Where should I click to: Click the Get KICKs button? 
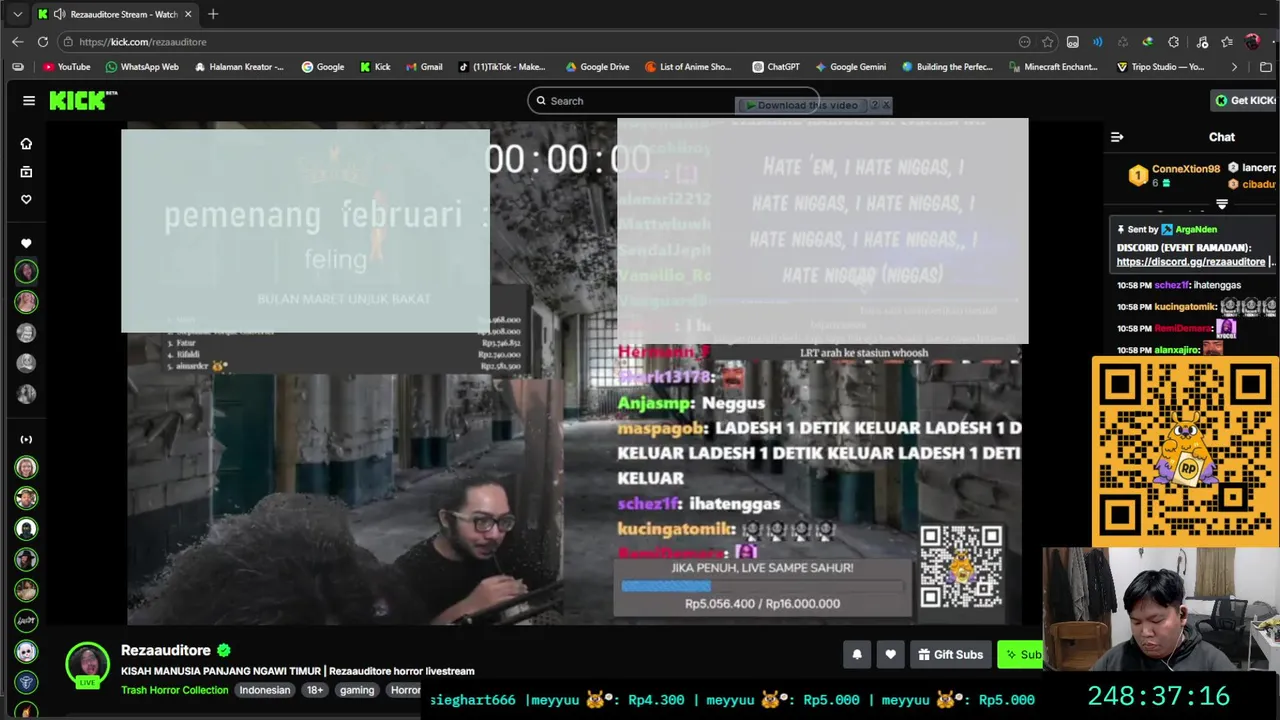(x=1245, y=100)
